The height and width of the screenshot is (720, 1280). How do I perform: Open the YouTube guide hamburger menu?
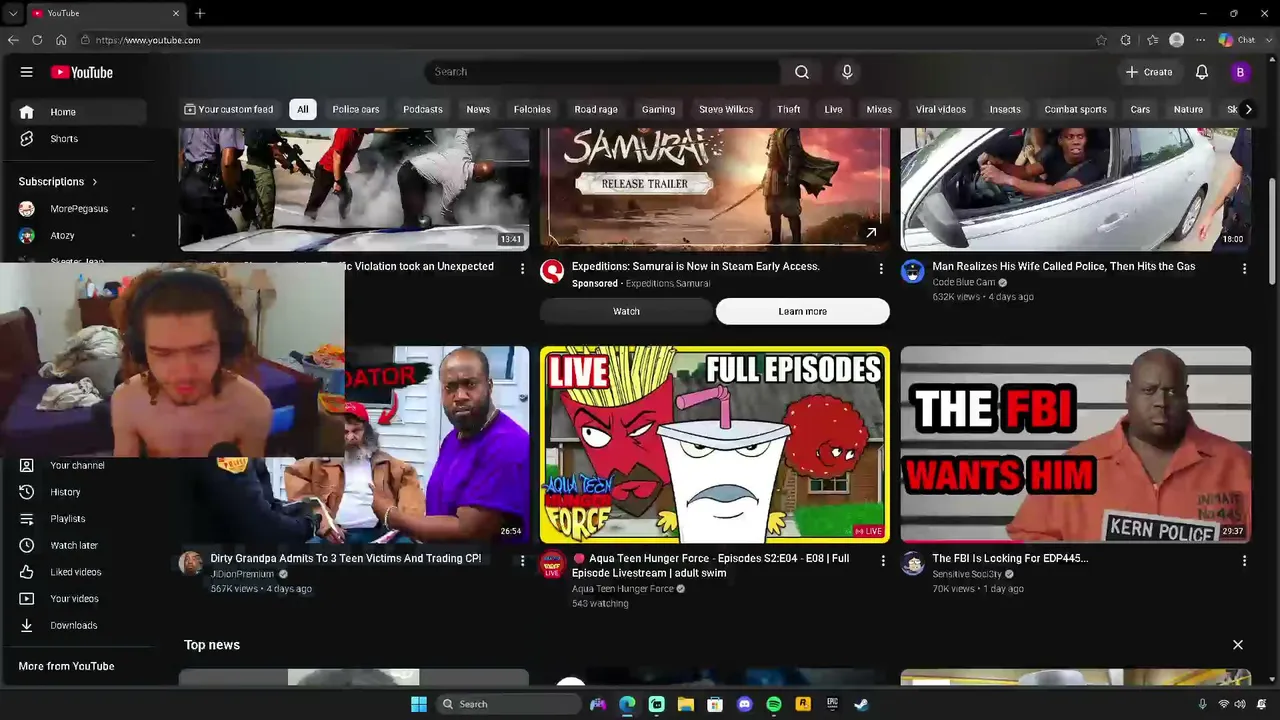[27, 72]
